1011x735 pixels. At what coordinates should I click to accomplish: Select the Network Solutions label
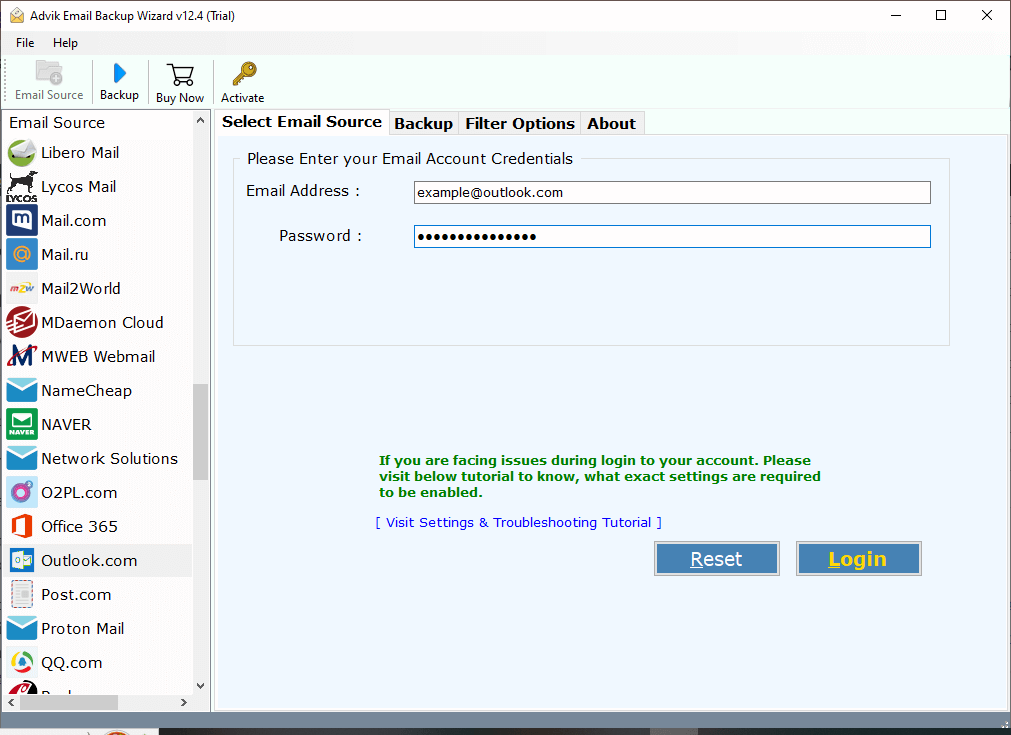pyautogui.click(x=110, y=458)
